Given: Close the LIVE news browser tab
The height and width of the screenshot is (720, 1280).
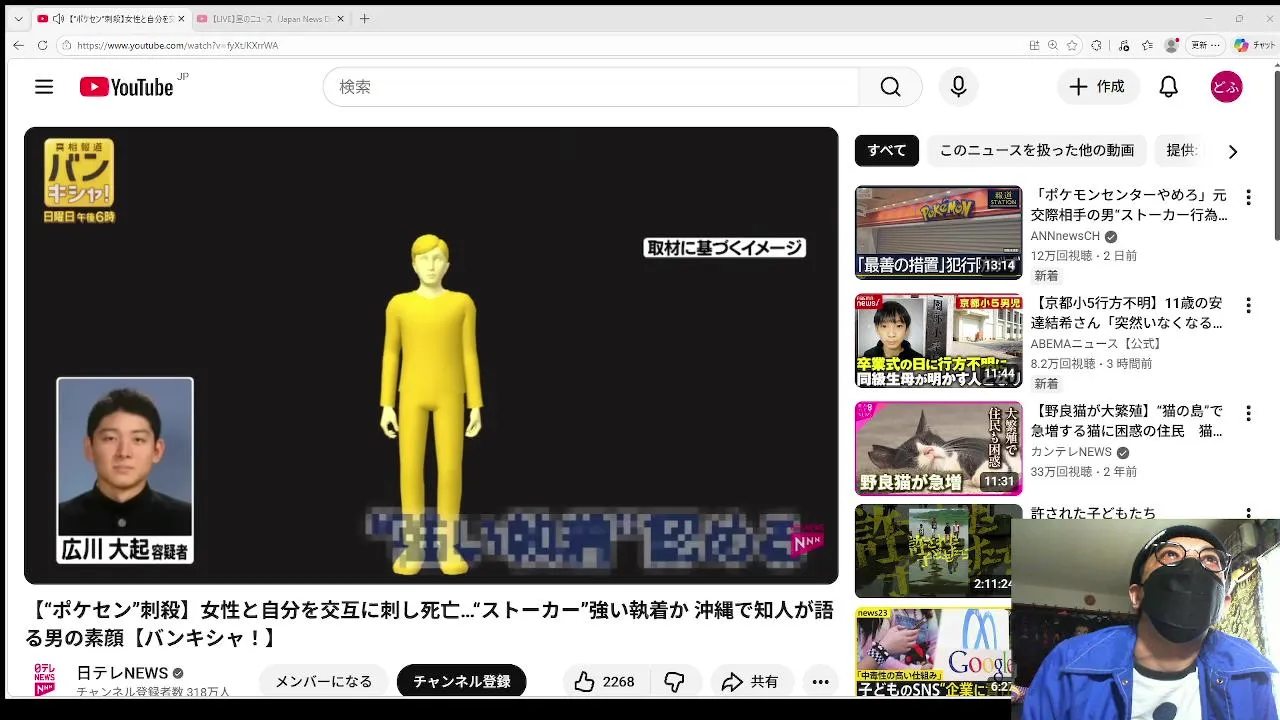Looking at the screenshot, I should [x=340, y=19].
